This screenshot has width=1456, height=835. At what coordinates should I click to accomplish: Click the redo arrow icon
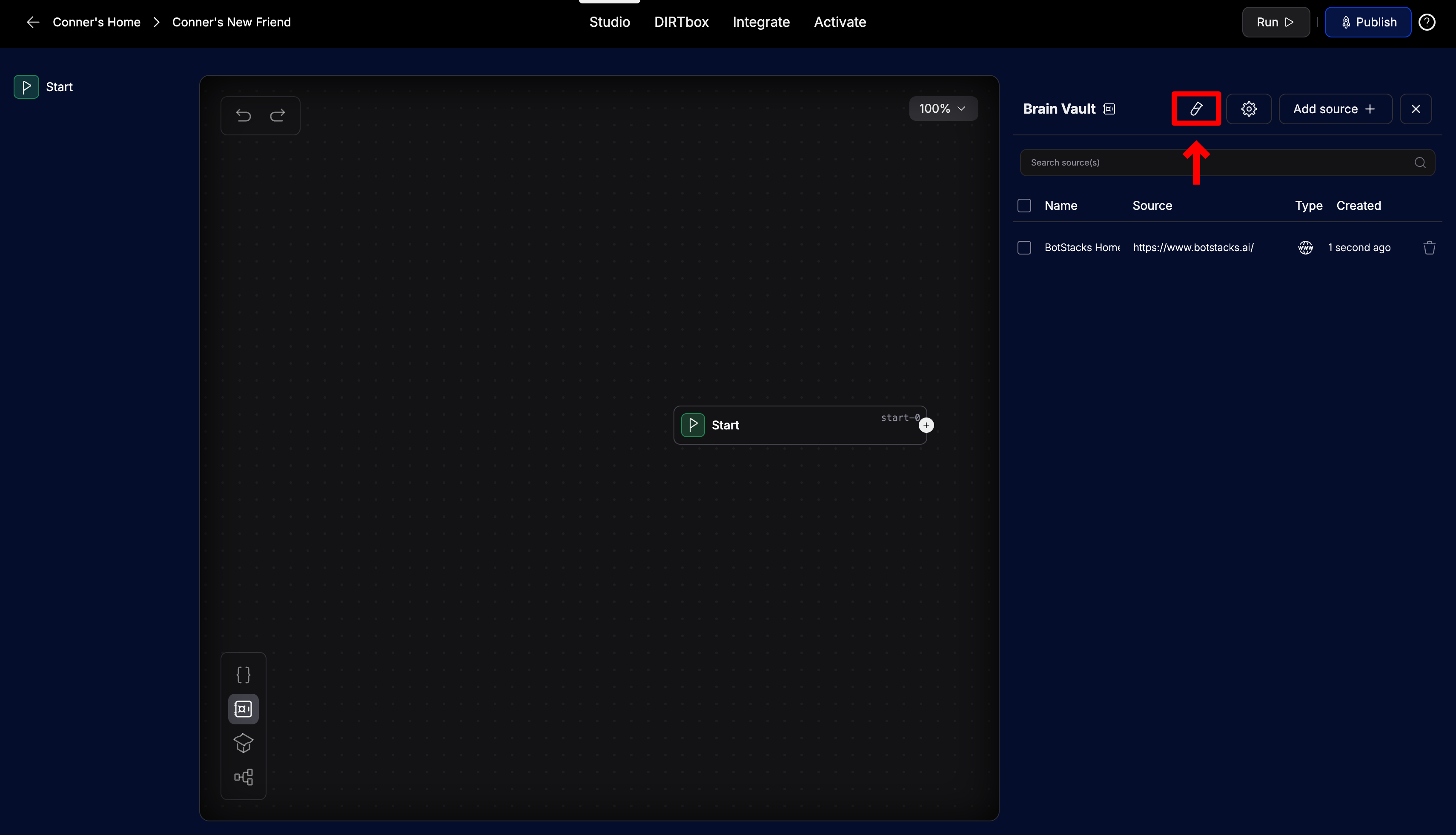[x=278, y=115]
